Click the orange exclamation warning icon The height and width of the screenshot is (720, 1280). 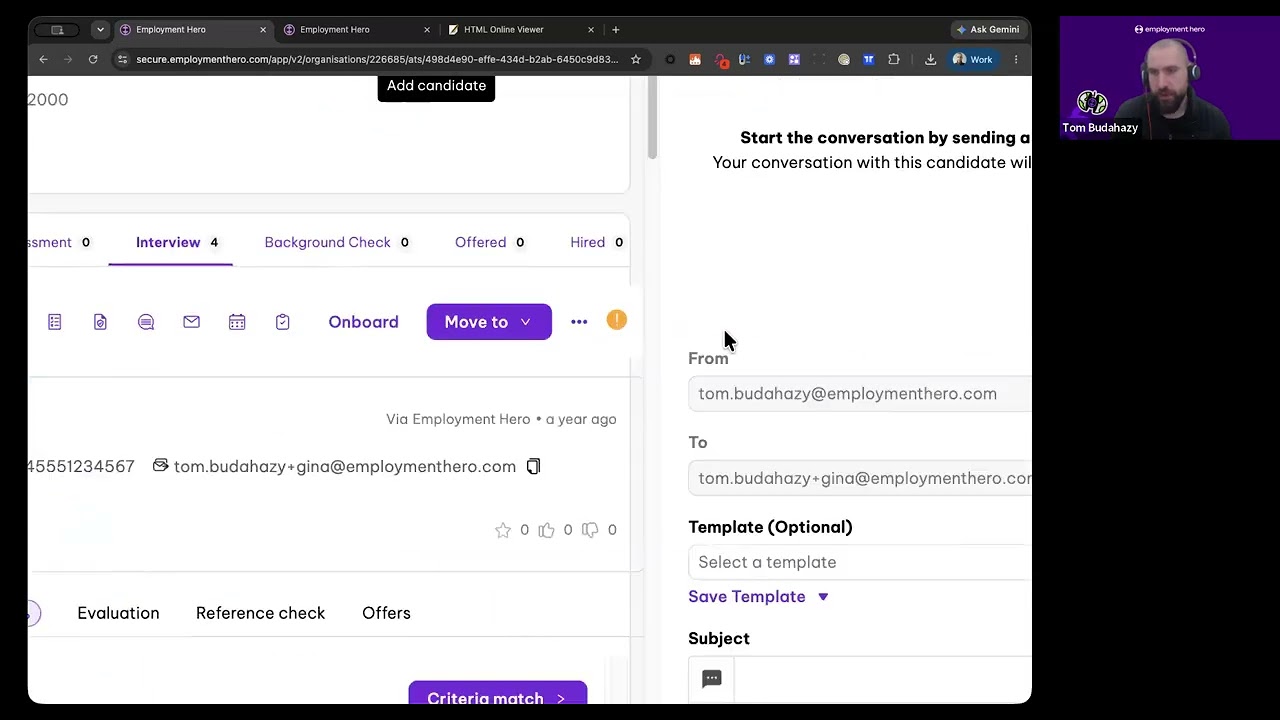pos(617,320)
